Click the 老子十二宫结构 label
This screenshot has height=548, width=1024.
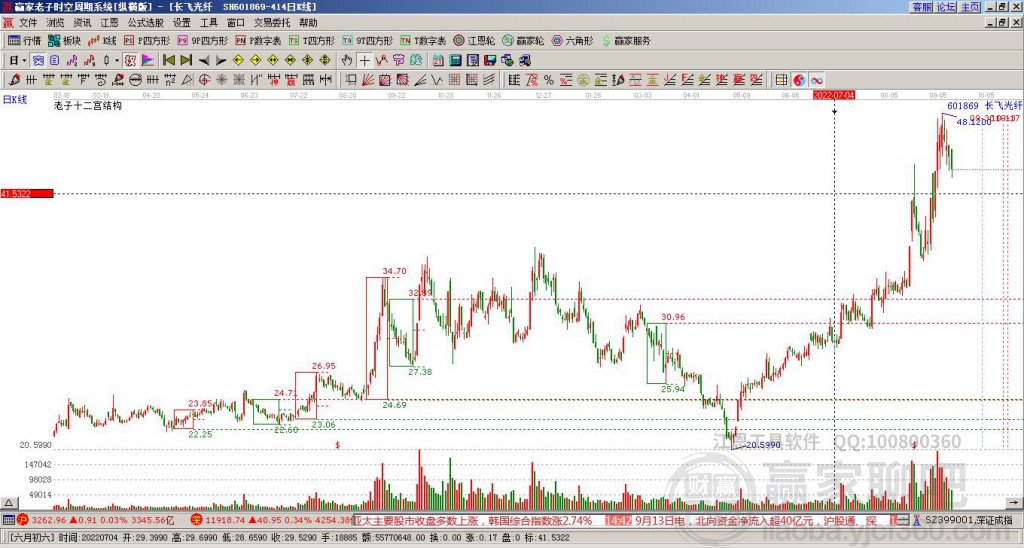click(88, 105)
